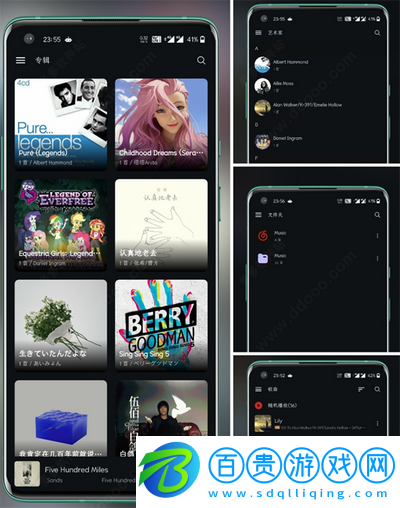Viewport: 400px width, 508px height.
Task: Open 生きていたんだよな album card
Action: (x=61, y=325)
